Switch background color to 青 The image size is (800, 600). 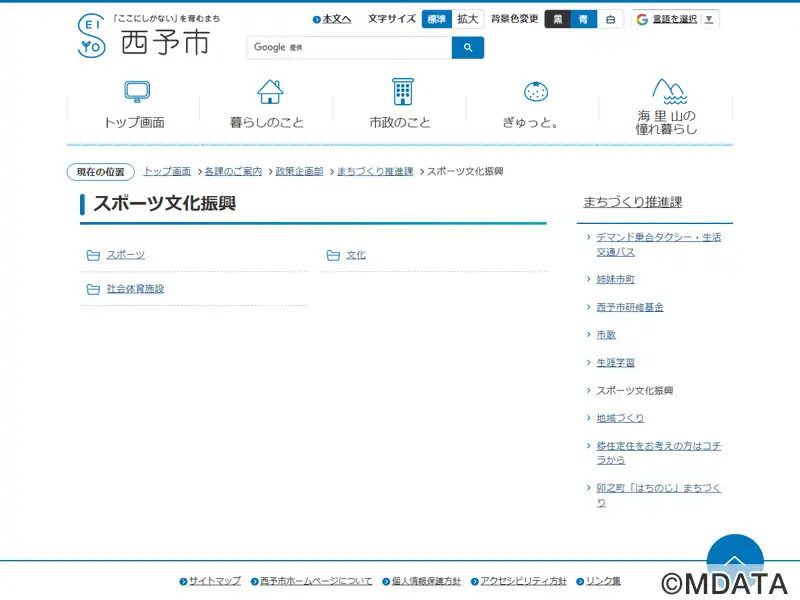click(x=584, y=19)
